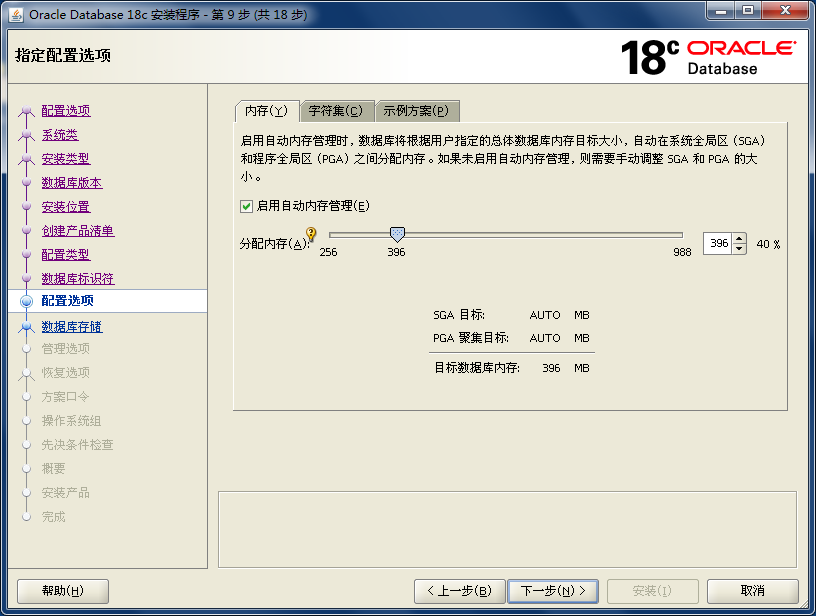816x616 pixels.
Task: Click the 概要 step label
Action: [54, 468]
